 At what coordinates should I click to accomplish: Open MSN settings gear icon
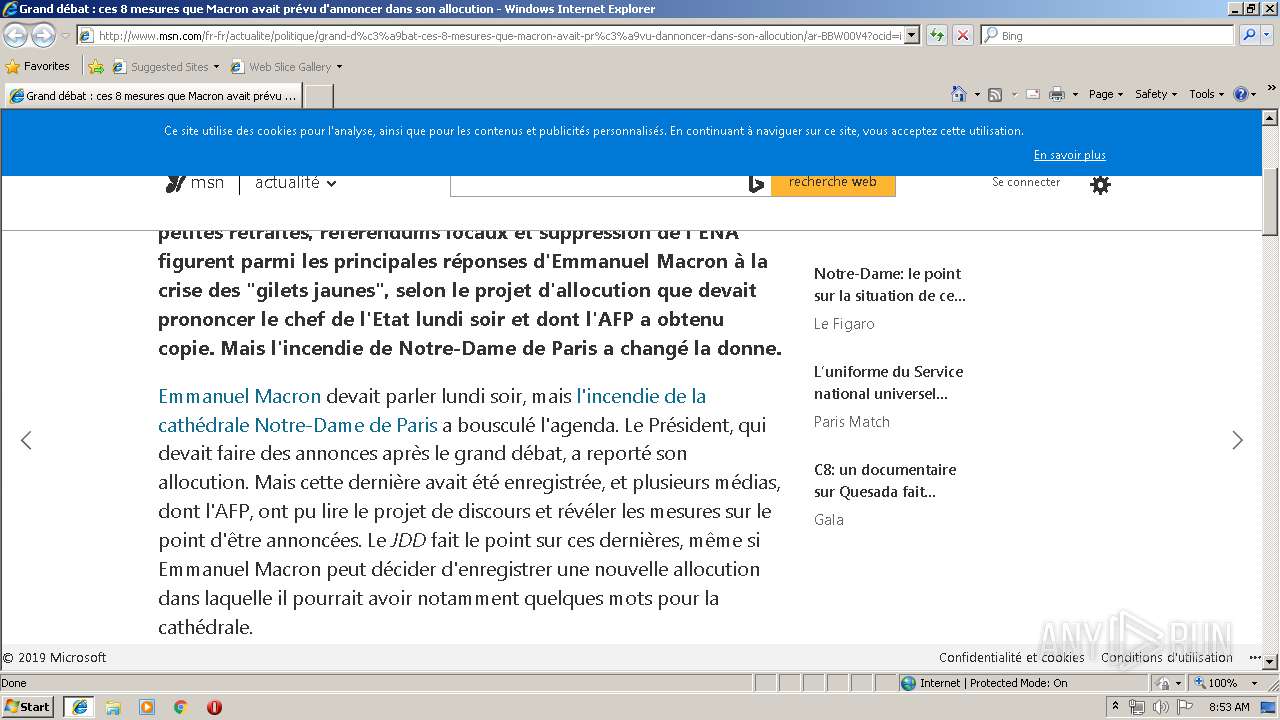(x=1100, y=184)
